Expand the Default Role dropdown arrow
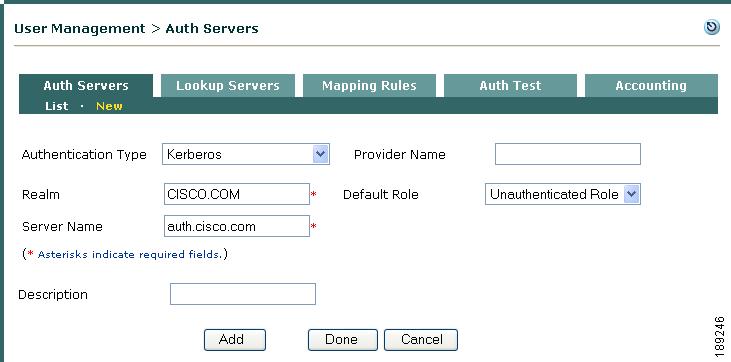 coord(631,194)
